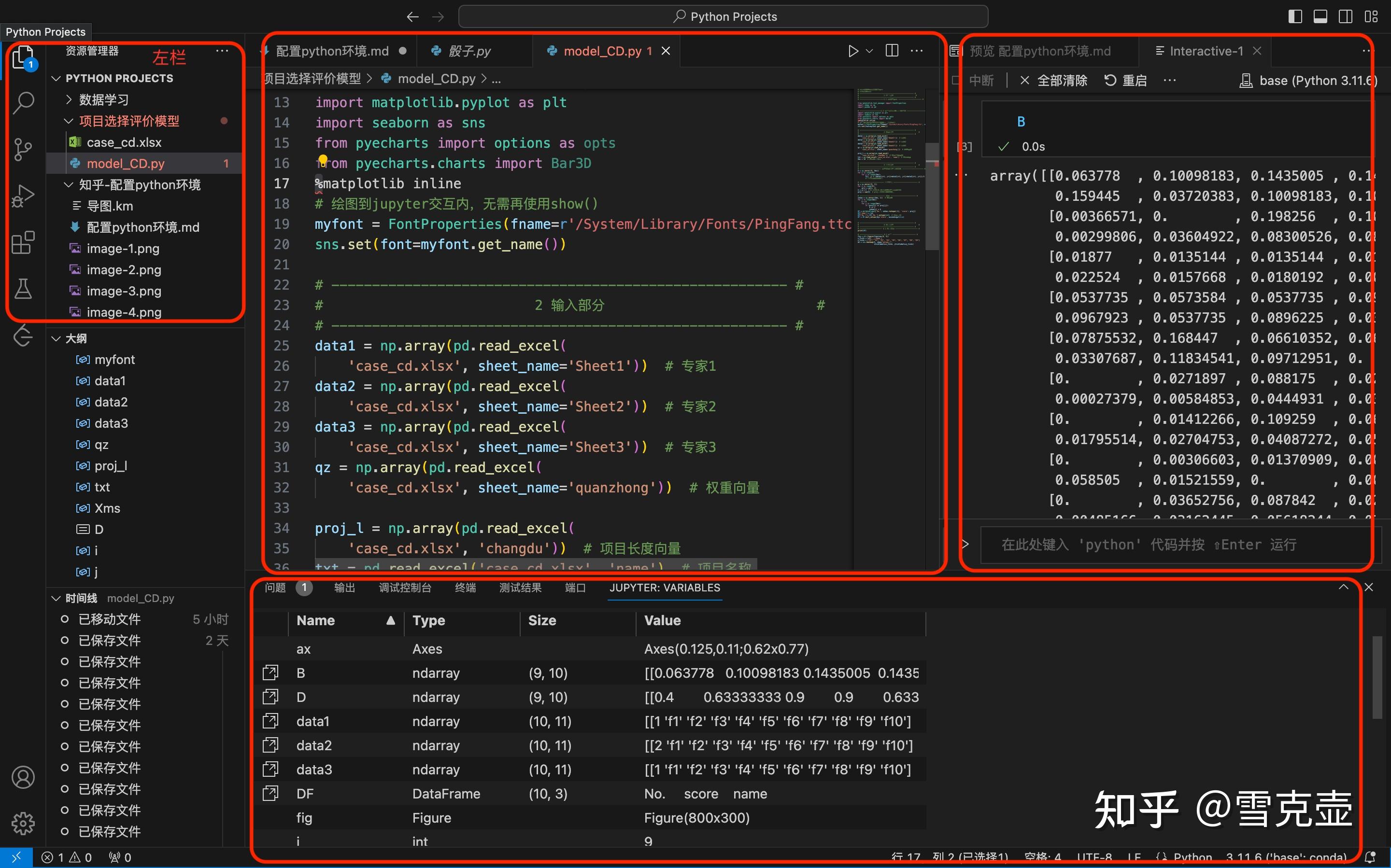Open the Testing flask view
This screenshot has height=868, width=1391.
(x=24, y=289)
